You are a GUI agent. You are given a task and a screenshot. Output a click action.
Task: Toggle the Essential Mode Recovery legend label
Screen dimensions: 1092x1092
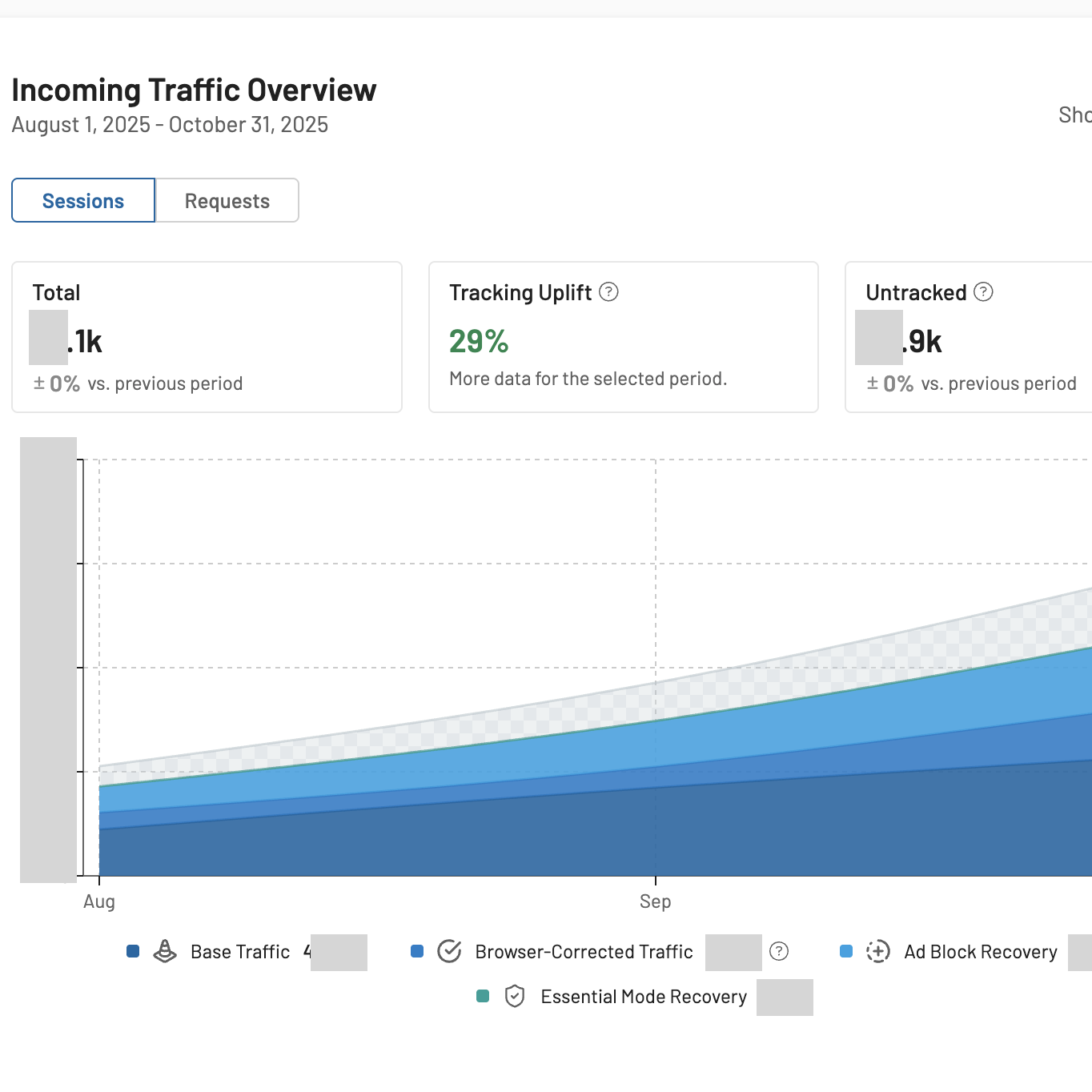pyautogui.click(x=644, y=997)
